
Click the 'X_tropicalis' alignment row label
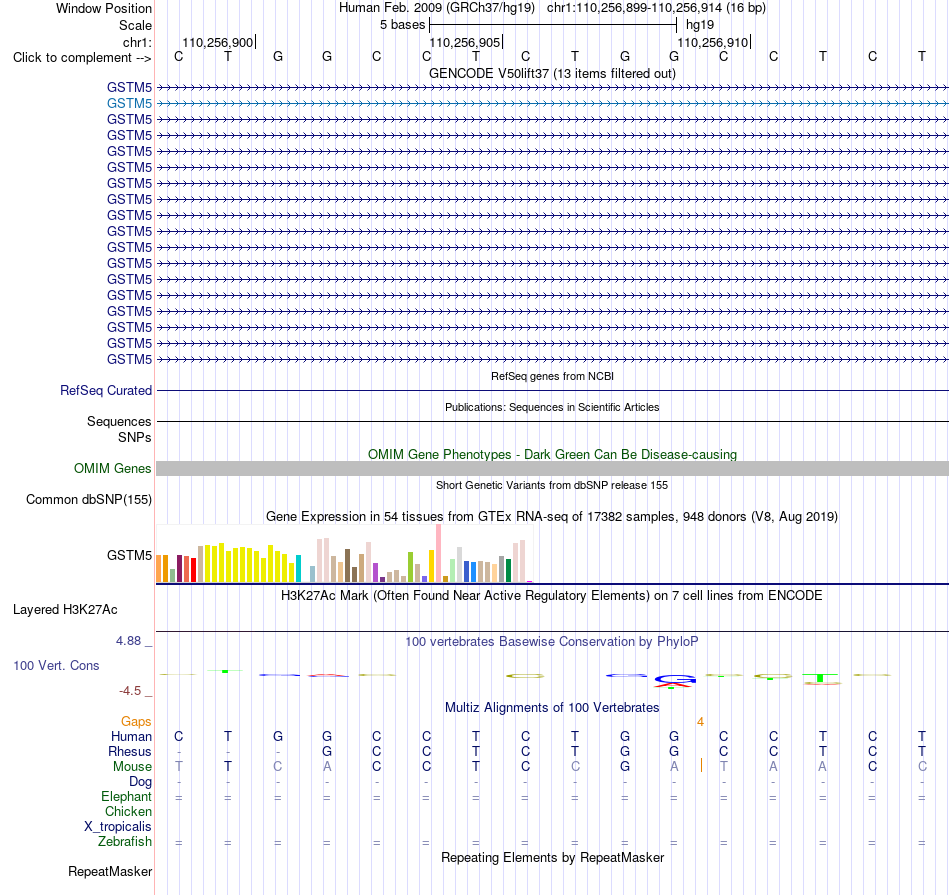click(118, 827)
